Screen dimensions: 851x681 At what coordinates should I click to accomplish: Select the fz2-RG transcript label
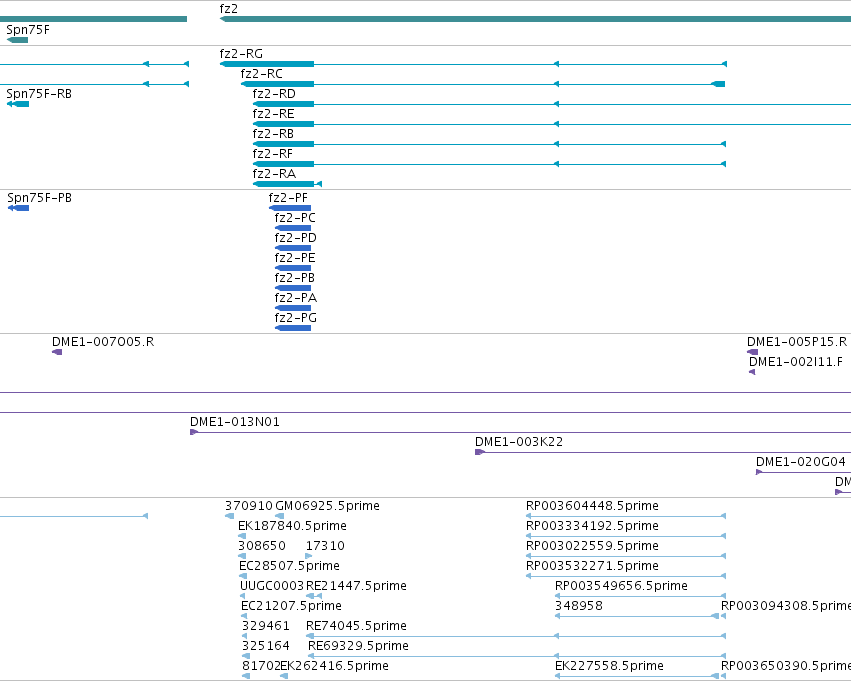tap(241, 54)
